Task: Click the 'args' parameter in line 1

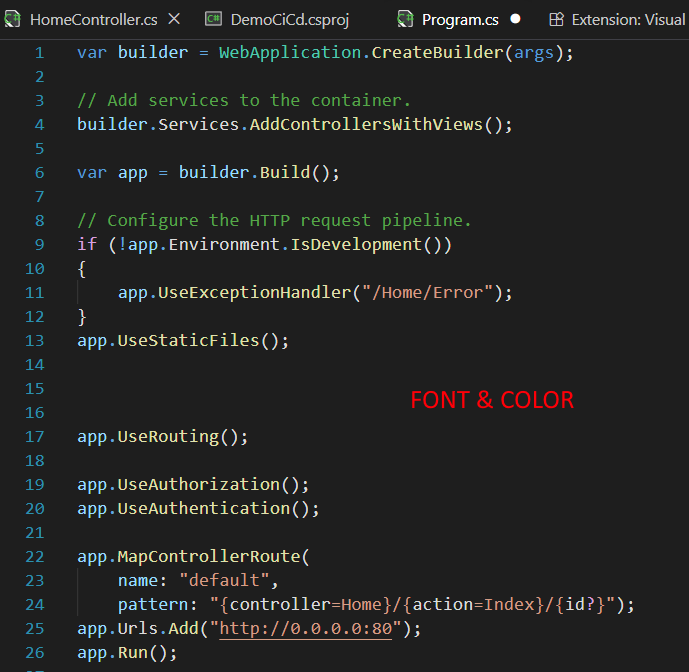Action: pos(534,53)
